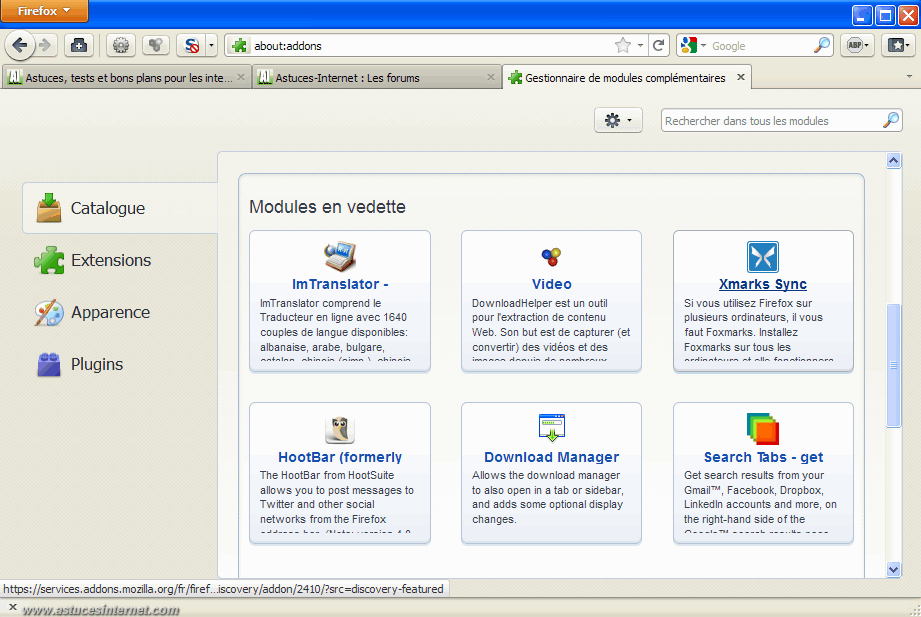
Task: Go forward to the next page
Action: [x=46, y=45]
